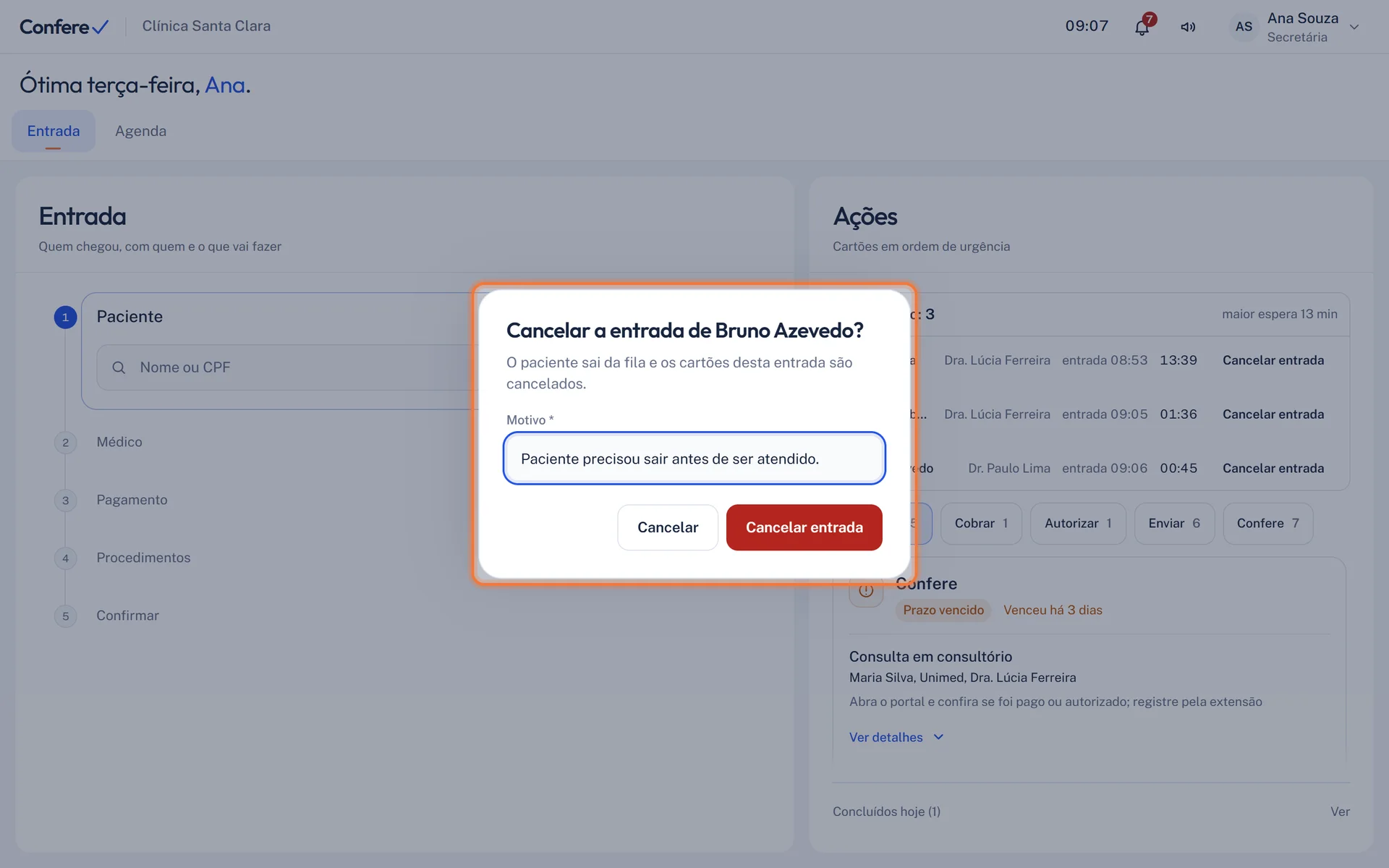Click Concluídos hoje (1) label
Screen dimensions: 1389x868
click(x=886, y=812)
